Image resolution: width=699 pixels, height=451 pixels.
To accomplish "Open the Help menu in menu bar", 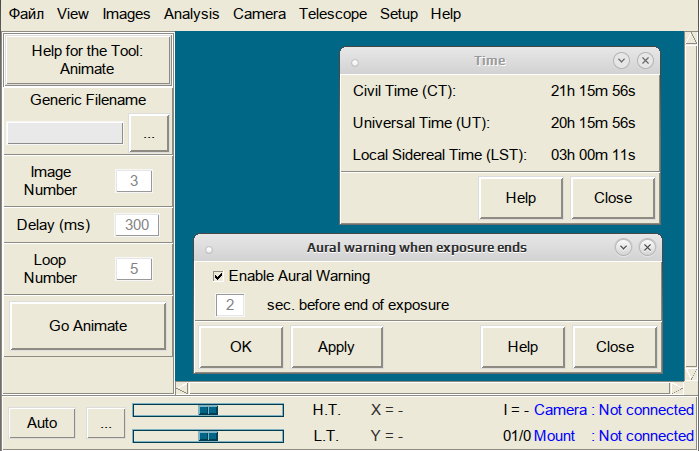I will click(x=446, y=14).
